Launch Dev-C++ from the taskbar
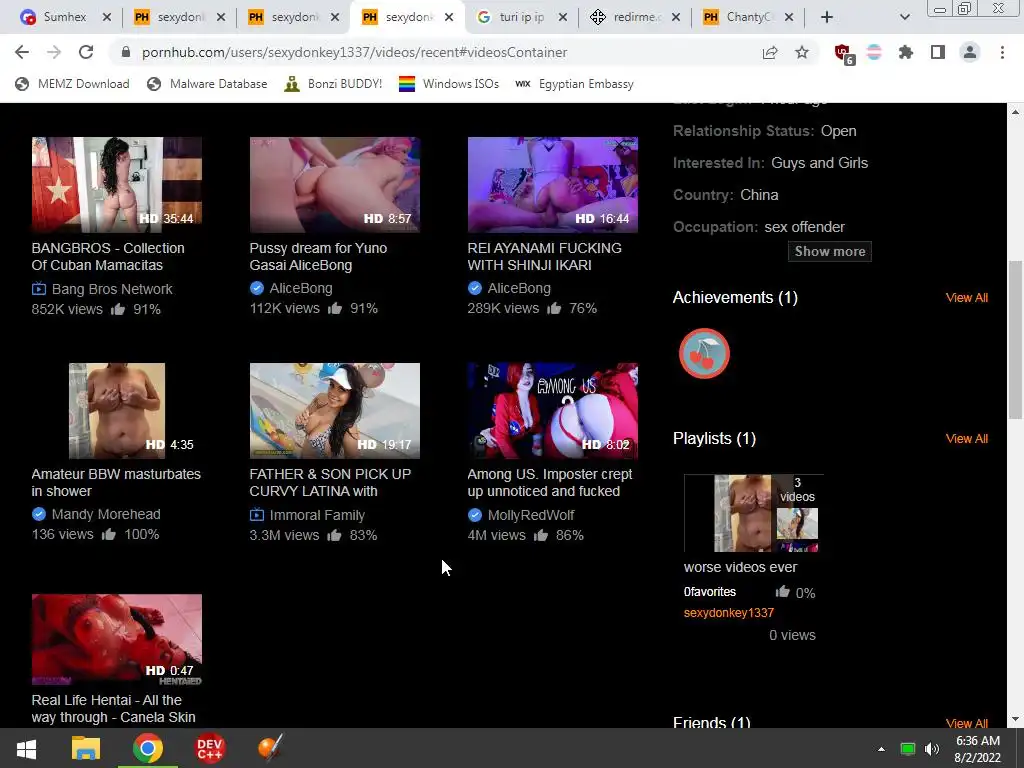 point(210,748)
